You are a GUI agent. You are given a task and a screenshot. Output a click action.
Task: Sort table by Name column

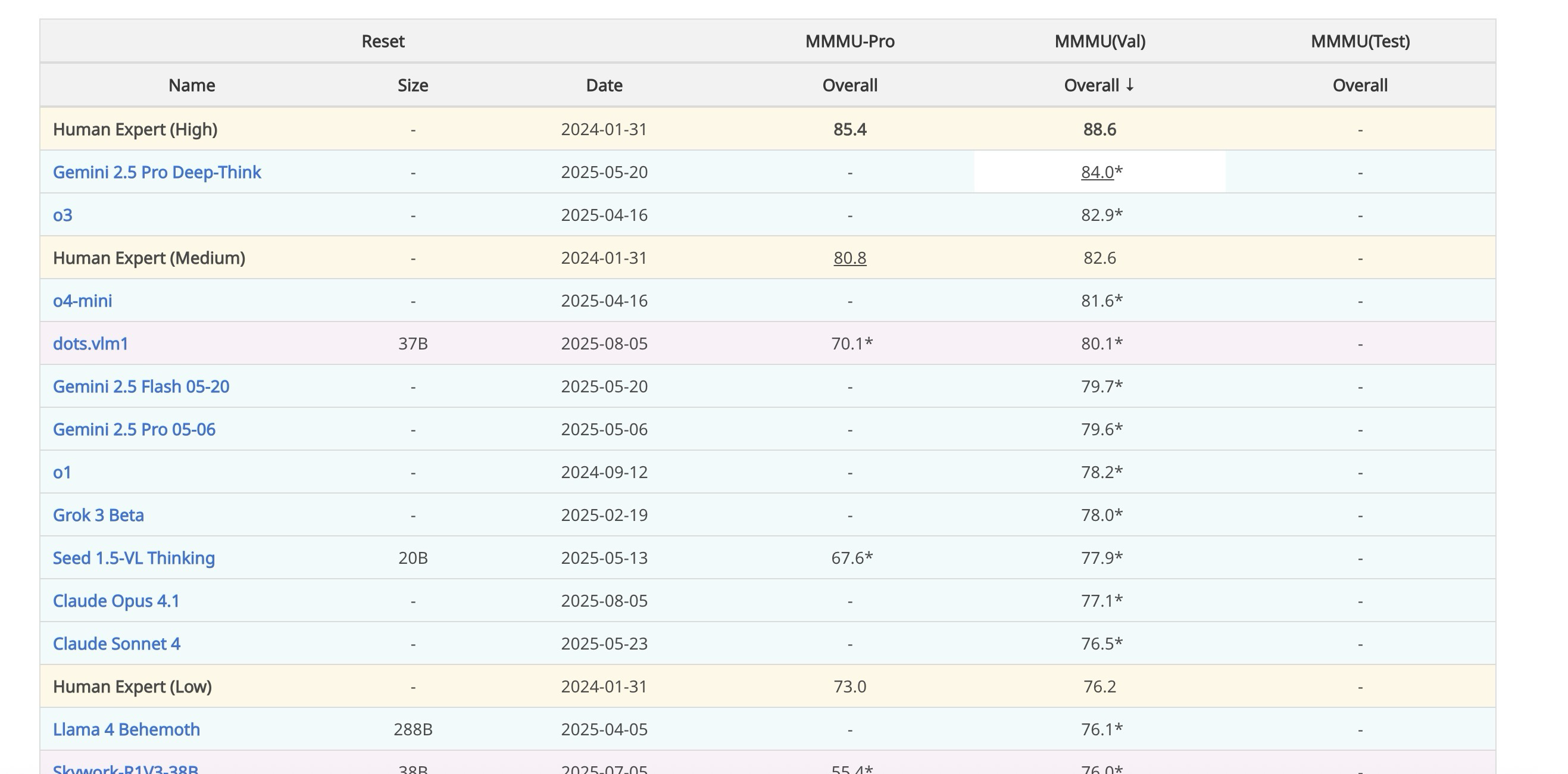pyautogui.click(x=191, y=85)
